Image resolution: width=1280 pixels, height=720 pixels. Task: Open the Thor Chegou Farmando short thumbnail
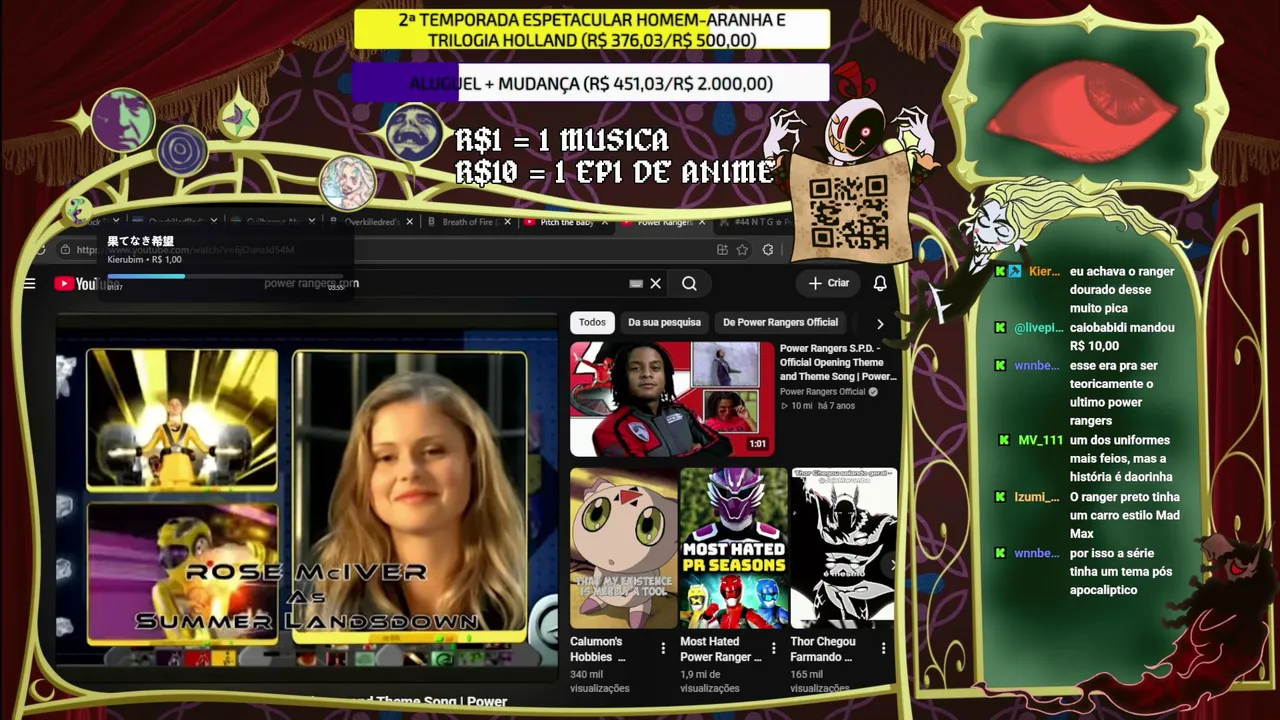point(843,547)
